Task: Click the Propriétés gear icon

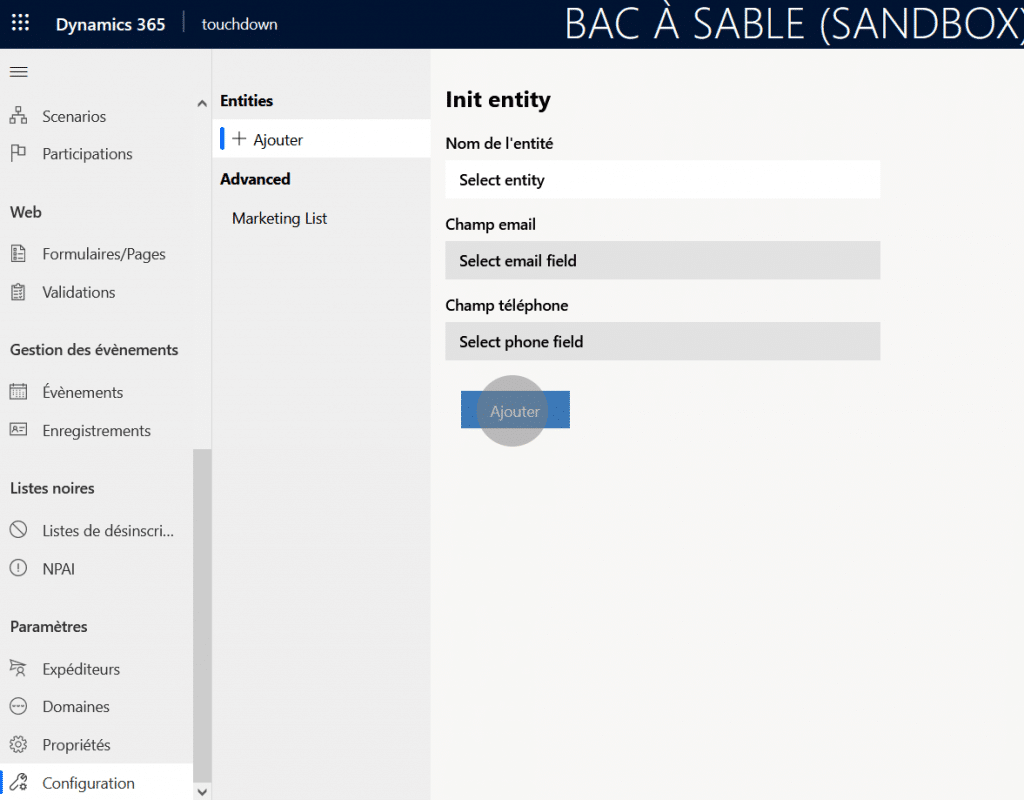Action: tap(18, 745)
